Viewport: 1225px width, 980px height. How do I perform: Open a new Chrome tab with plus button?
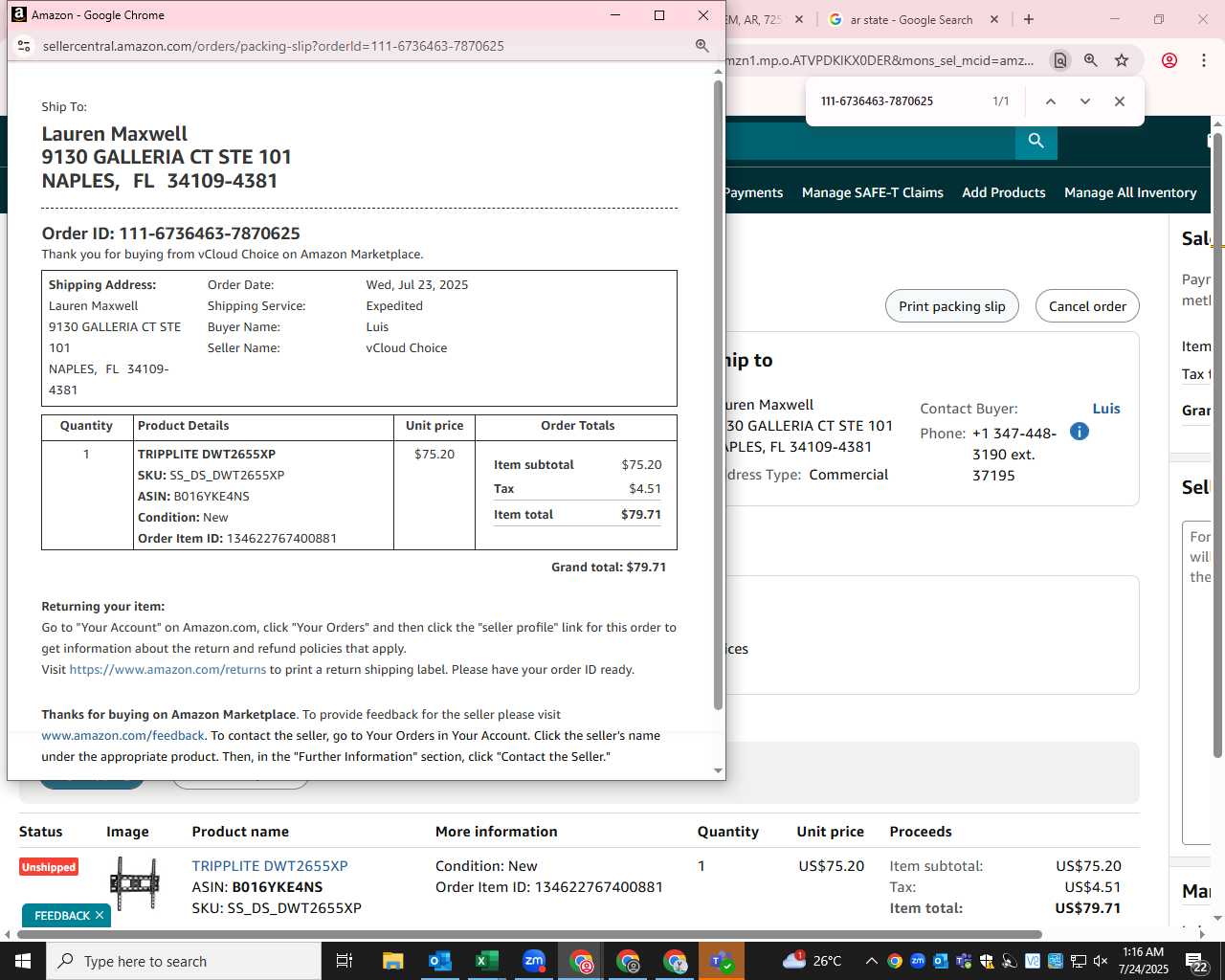pyautogui.click(x=1029, y=19)
